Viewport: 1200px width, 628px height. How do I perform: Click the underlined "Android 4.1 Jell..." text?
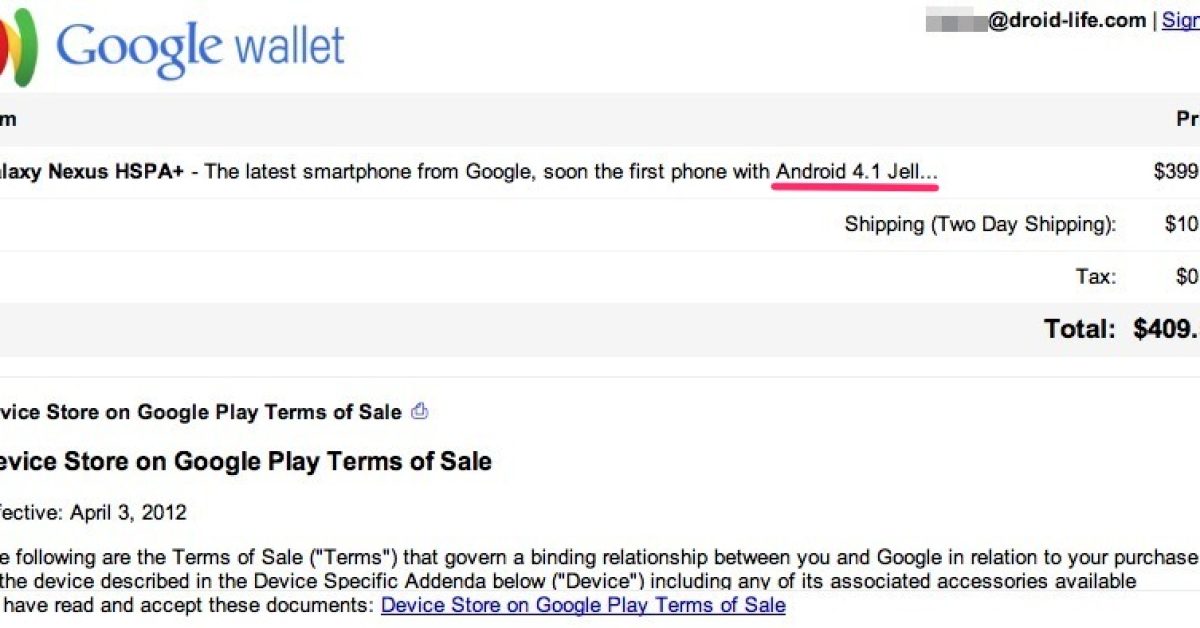point(856,172)
